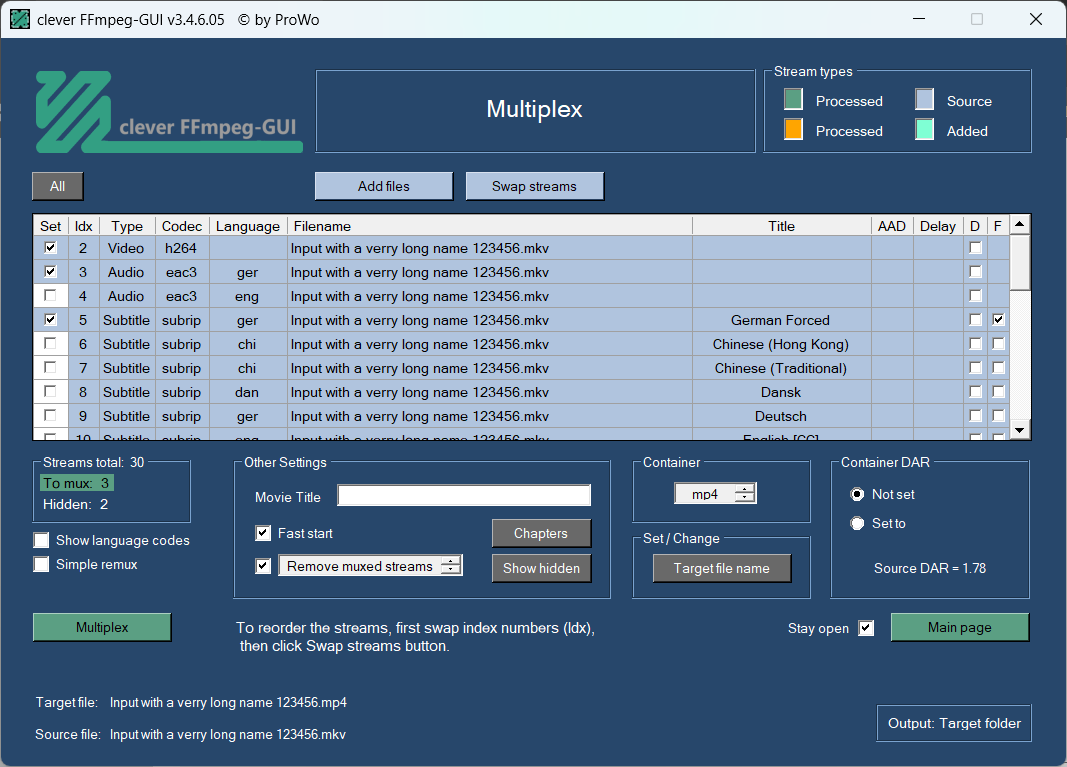
Task: Uncheck the Set box for video stream 2
Action: 50,248
